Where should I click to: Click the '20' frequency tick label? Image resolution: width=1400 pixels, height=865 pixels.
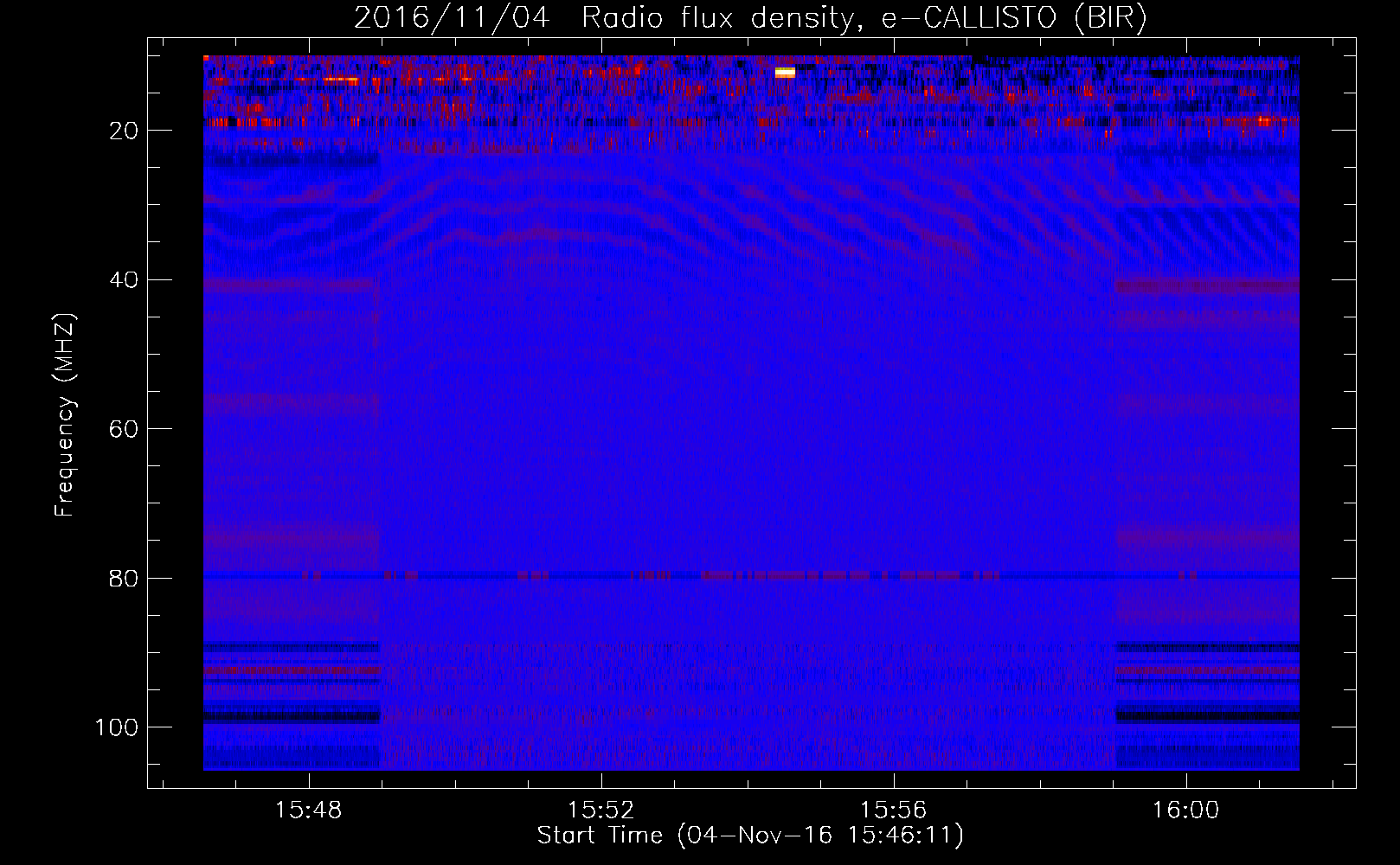click(x=125, y=131)
